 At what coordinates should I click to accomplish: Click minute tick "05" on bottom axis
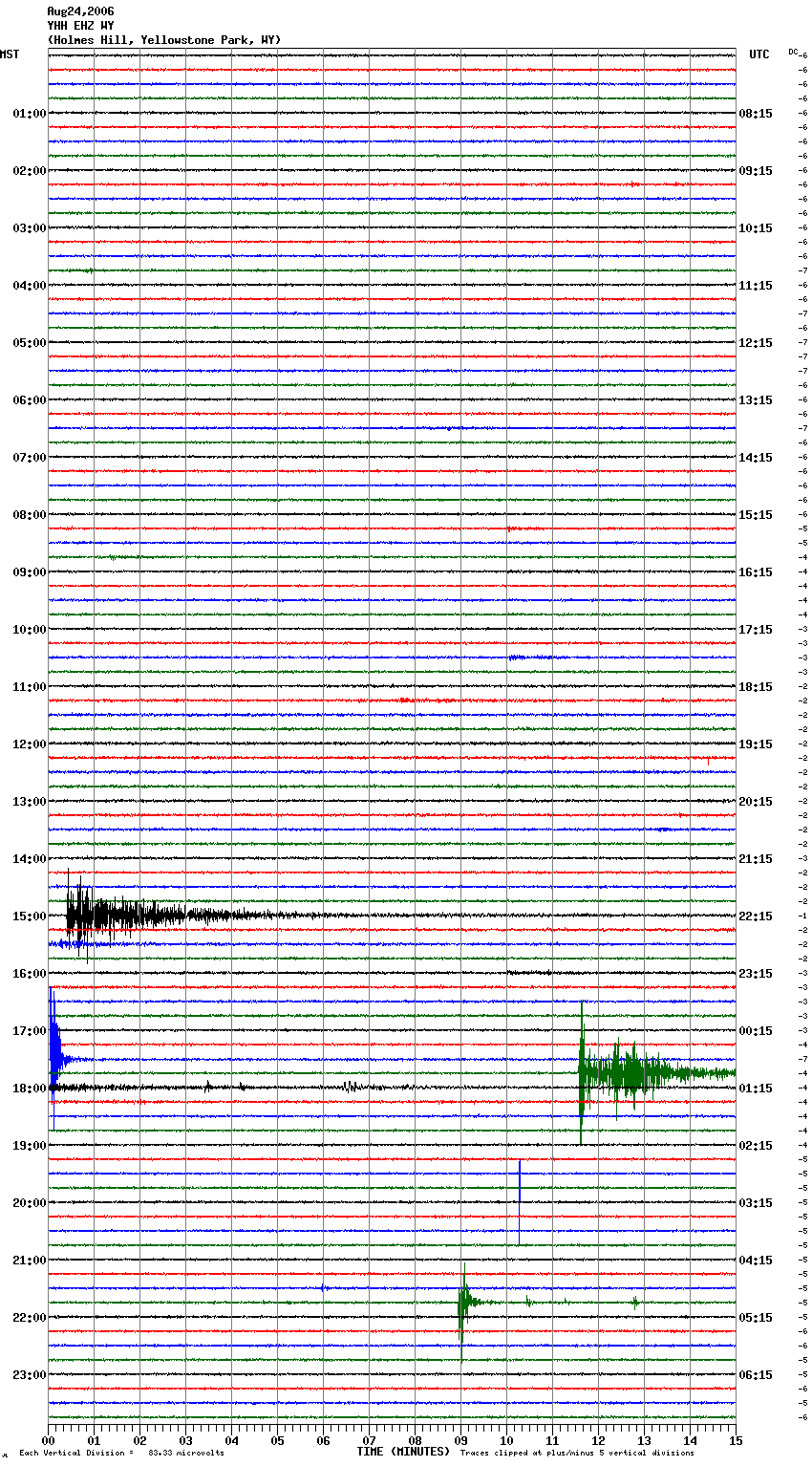point(277,1440)
